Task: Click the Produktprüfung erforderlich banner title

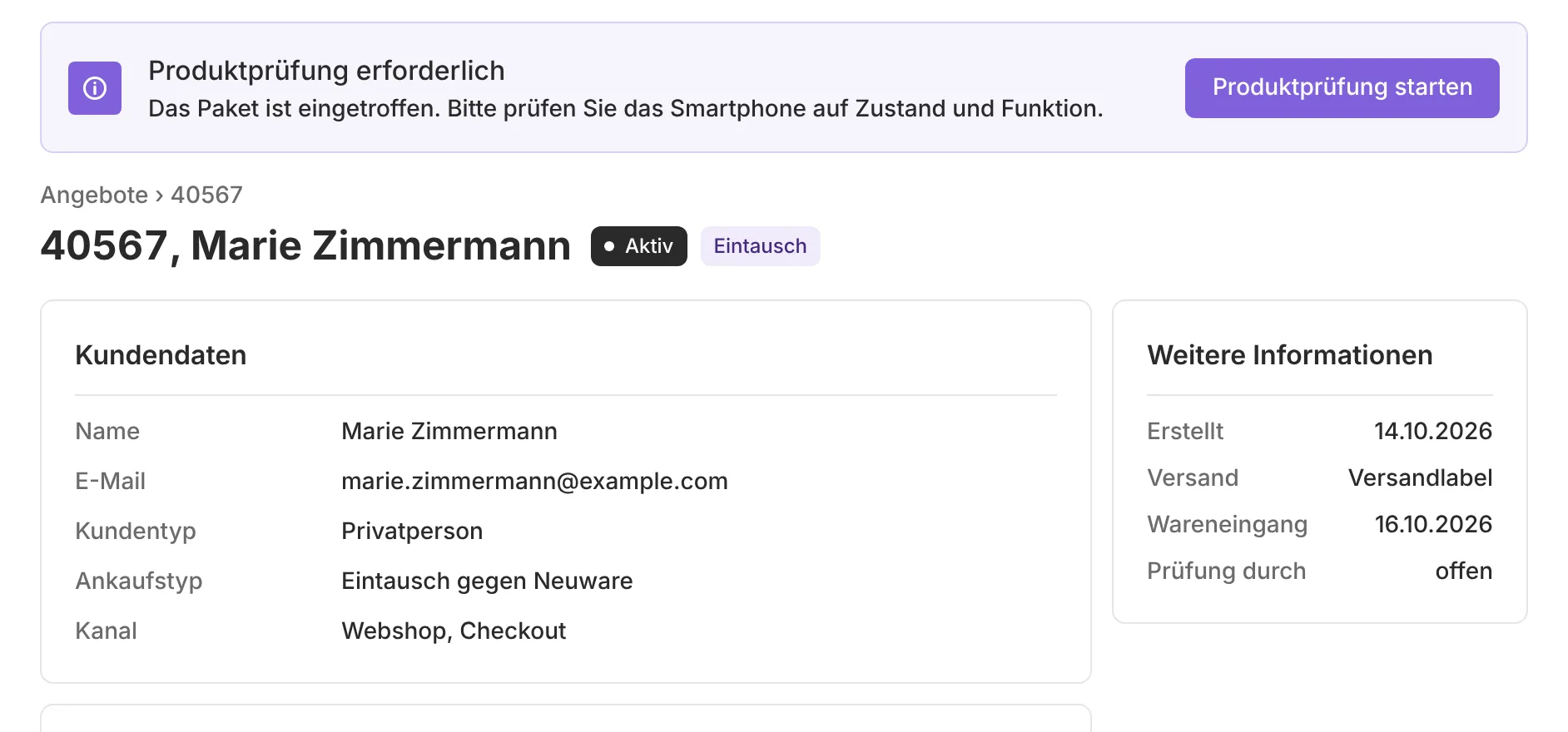Action: pyautogui.click(x=326, y=71)
